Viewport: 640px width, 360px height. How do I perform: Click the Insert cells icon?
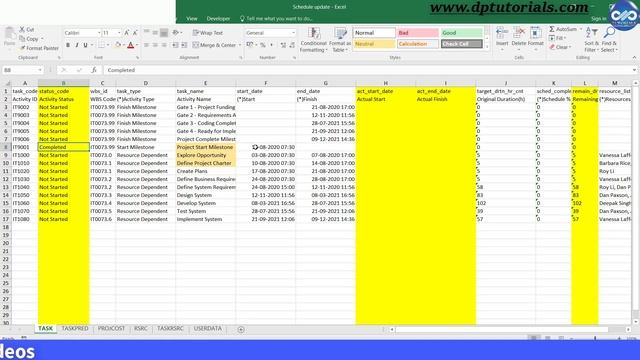point(502,33)
